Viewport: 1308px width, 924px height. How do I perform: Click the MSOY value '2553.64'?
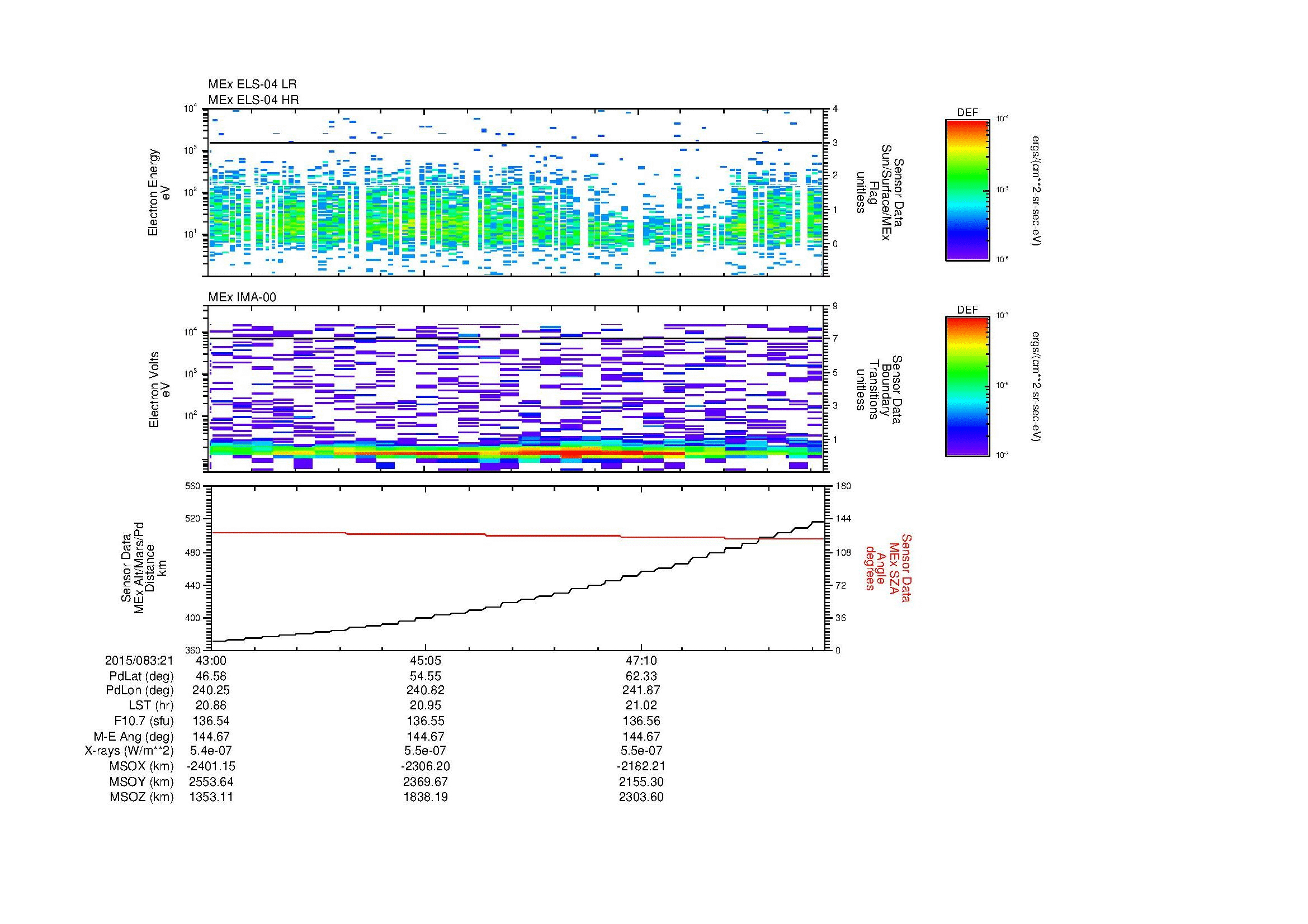pos(211,781)
